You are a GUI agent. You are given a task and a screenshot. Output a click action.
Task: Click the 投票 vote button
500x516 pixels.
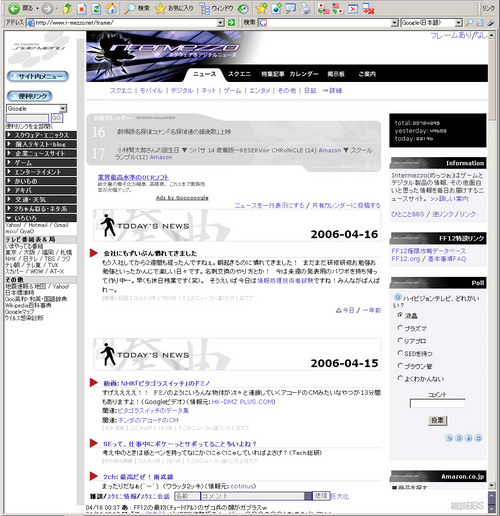(x=437, y=420)
